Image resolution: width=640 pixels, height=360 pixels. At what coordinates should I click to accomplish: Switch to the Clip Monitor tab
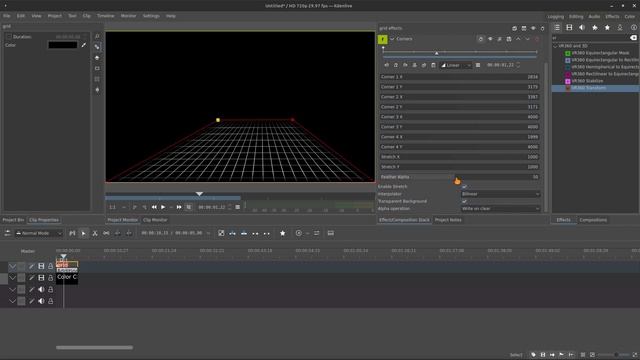(x=155, y=220)
